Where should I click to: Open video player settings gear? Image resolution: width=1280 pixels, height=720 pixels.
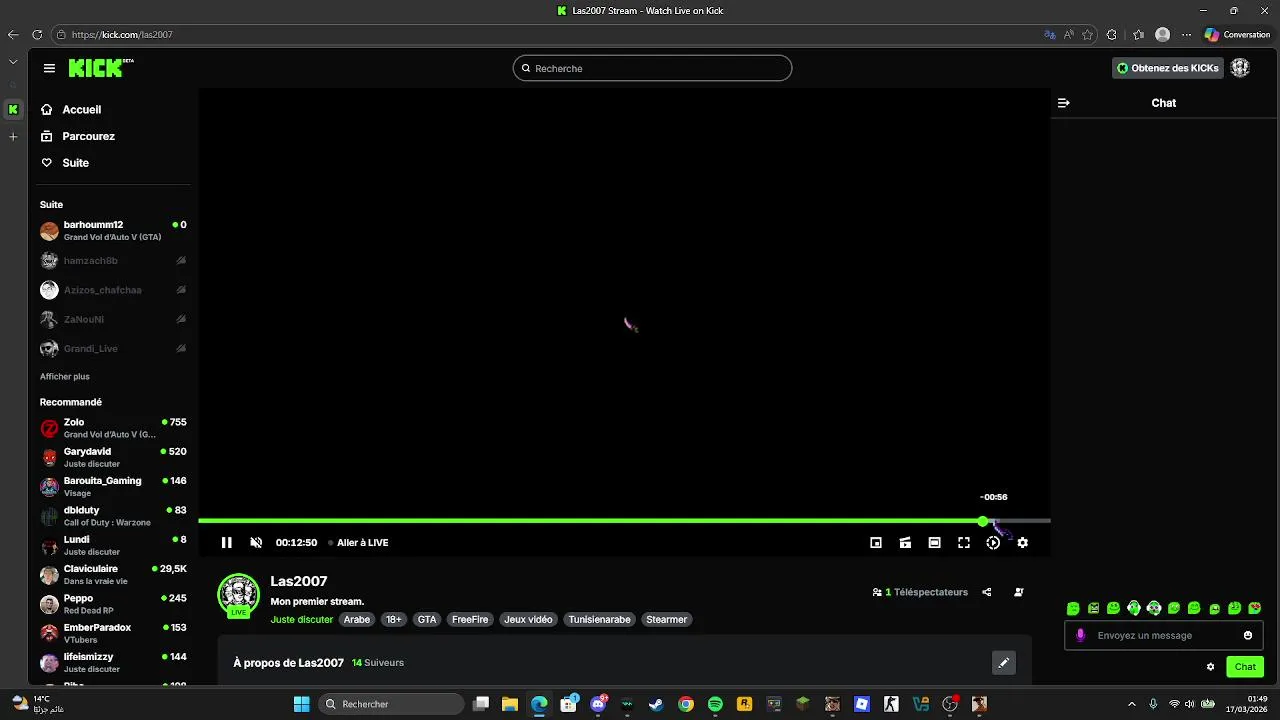[1022, 543]
